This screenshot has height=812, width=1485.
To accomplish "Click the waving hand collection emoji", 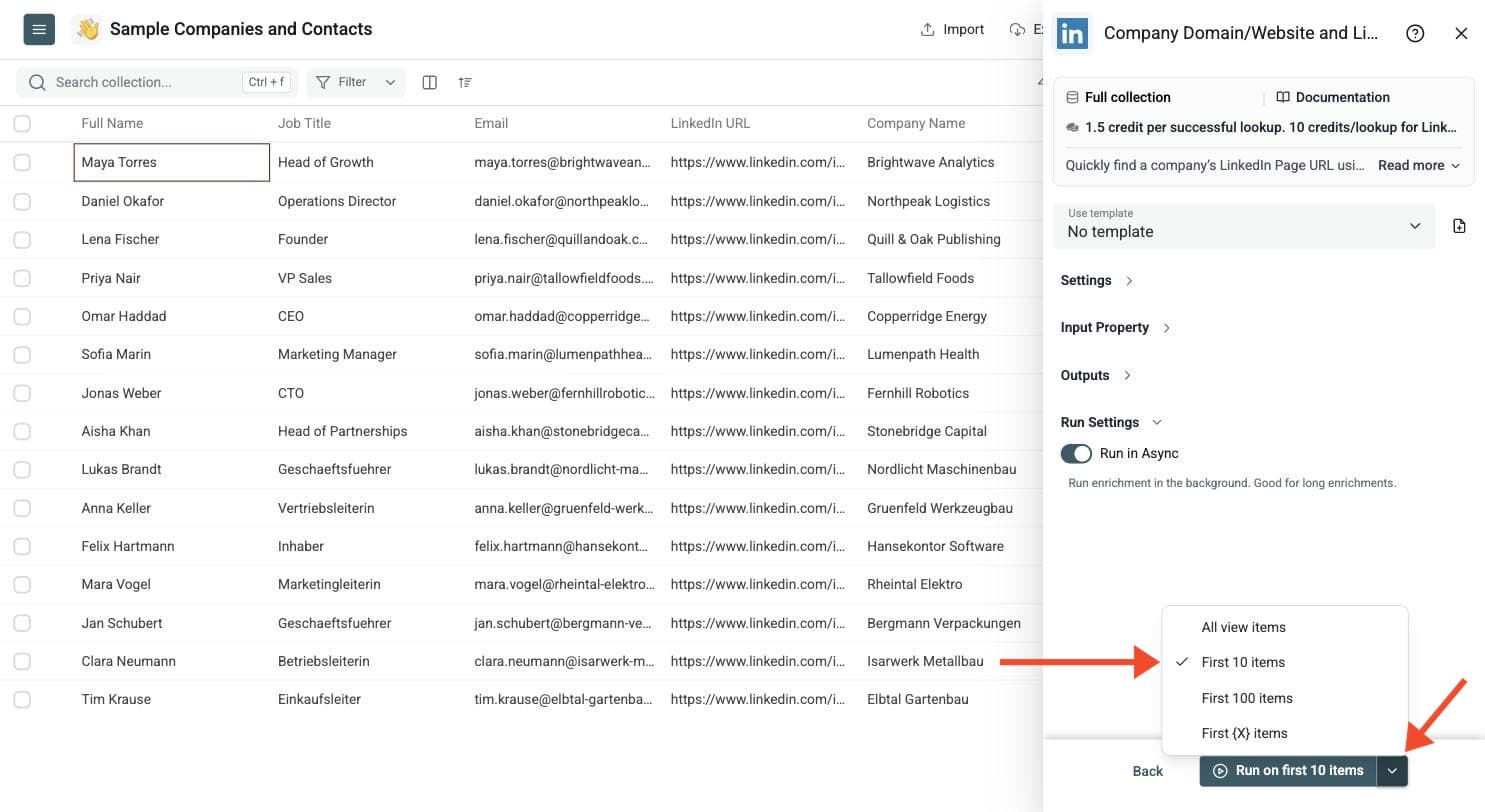I will click(88, 30).
